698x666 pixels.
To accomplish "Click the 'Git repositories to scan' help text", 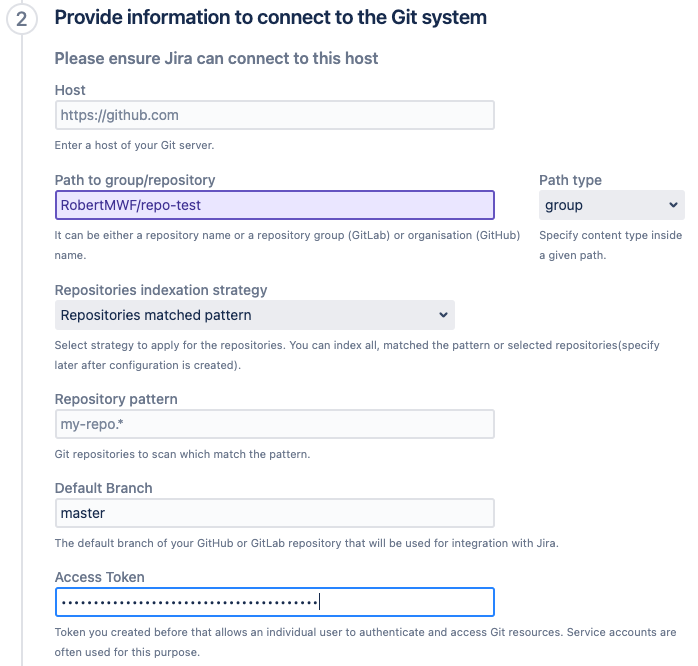I will [x=182, y=454].
